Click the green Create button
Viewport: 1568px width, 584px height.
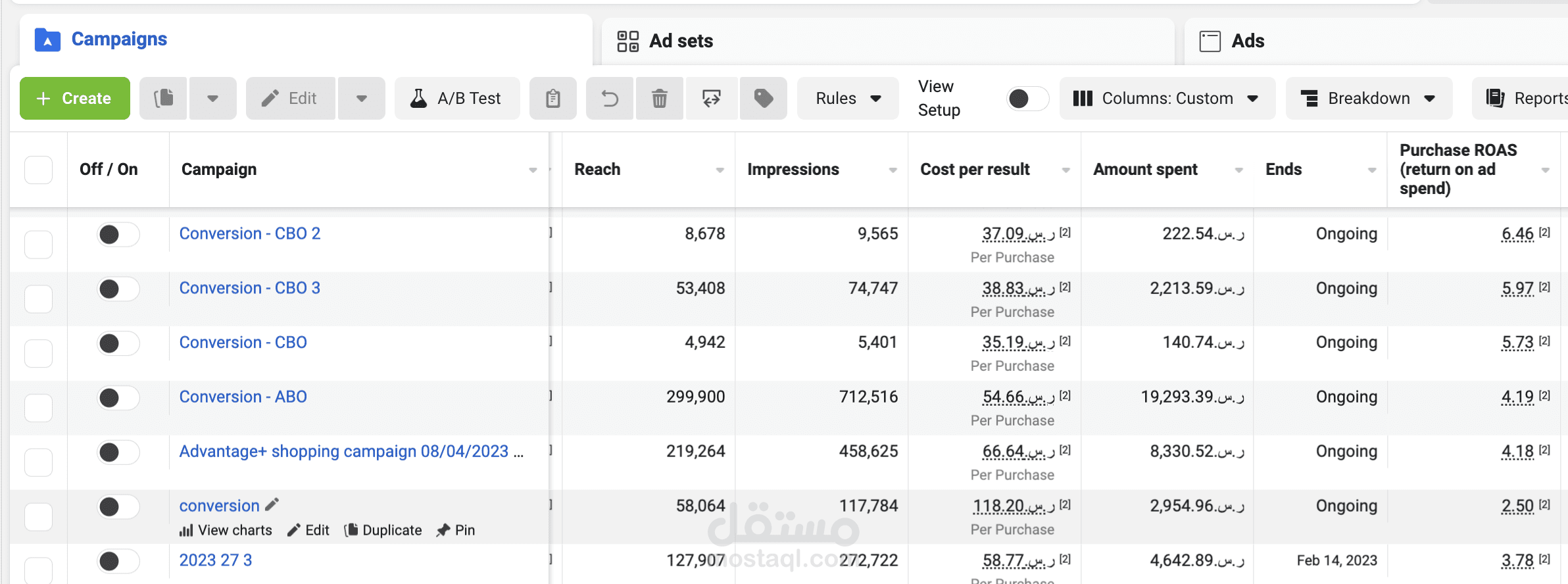click(x=75, y=99)
